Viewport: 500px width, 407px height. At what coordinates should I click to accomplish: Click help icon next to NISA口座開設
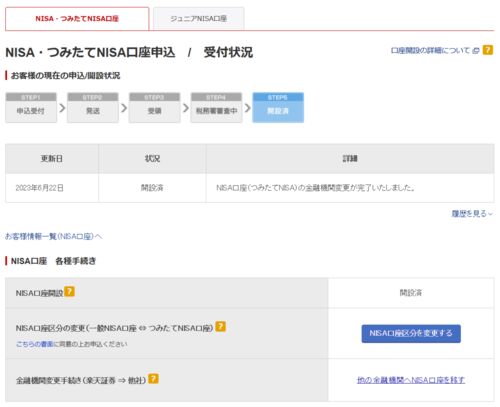[69, 291]
